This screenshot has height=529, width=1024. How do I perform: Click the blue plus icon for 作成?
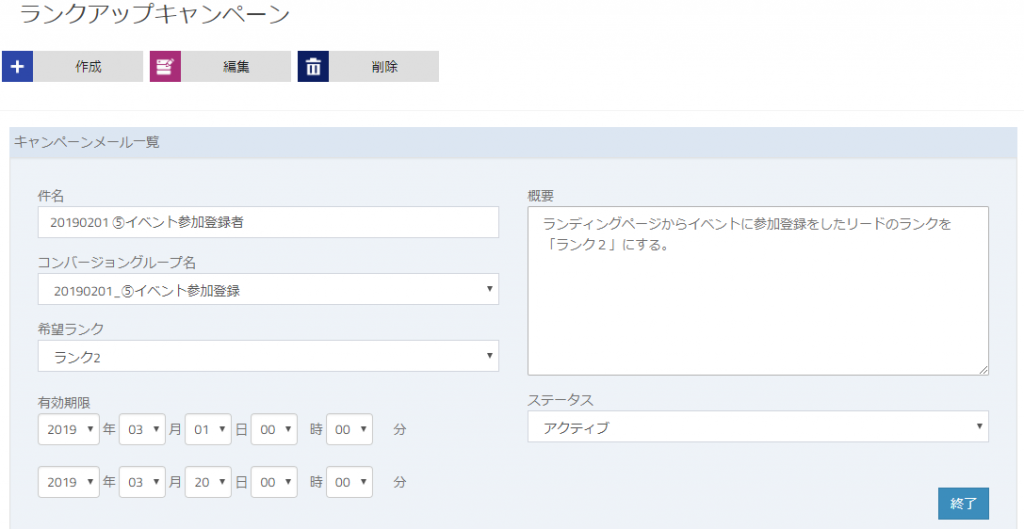coord(18,67)
